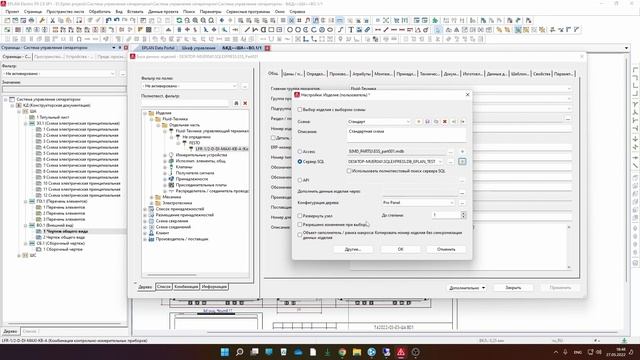The height and width of the screenshot is (360, 640).
Task: Click vertical scrollbar of description area
Action: [x=569, y=247]
